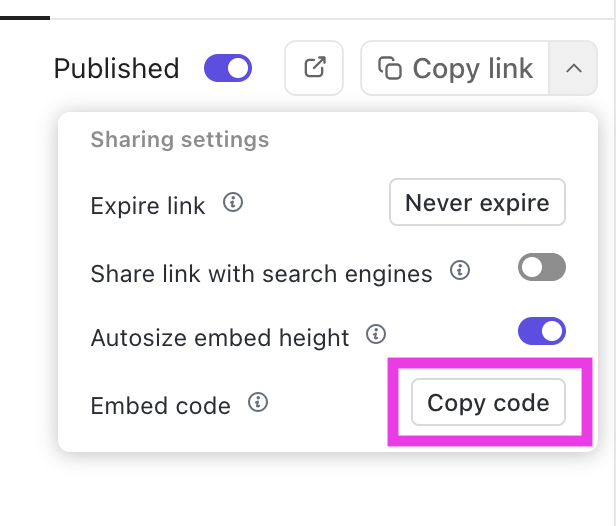Click the Autosize embed height label
The width and height of the screenshot is (616, 526).
[x=220, y=338]
